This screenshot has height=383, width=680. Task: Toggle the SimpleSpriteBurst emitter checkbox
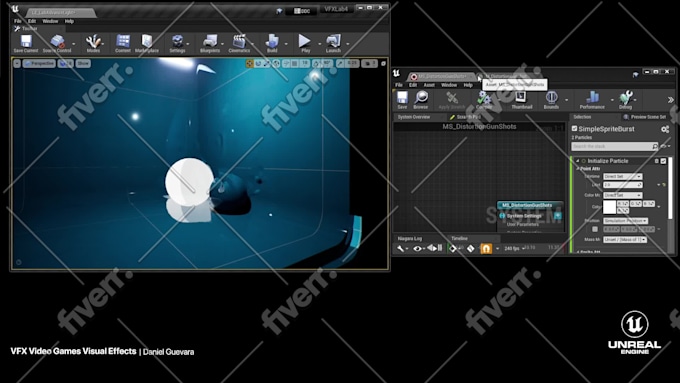point(574,128)
